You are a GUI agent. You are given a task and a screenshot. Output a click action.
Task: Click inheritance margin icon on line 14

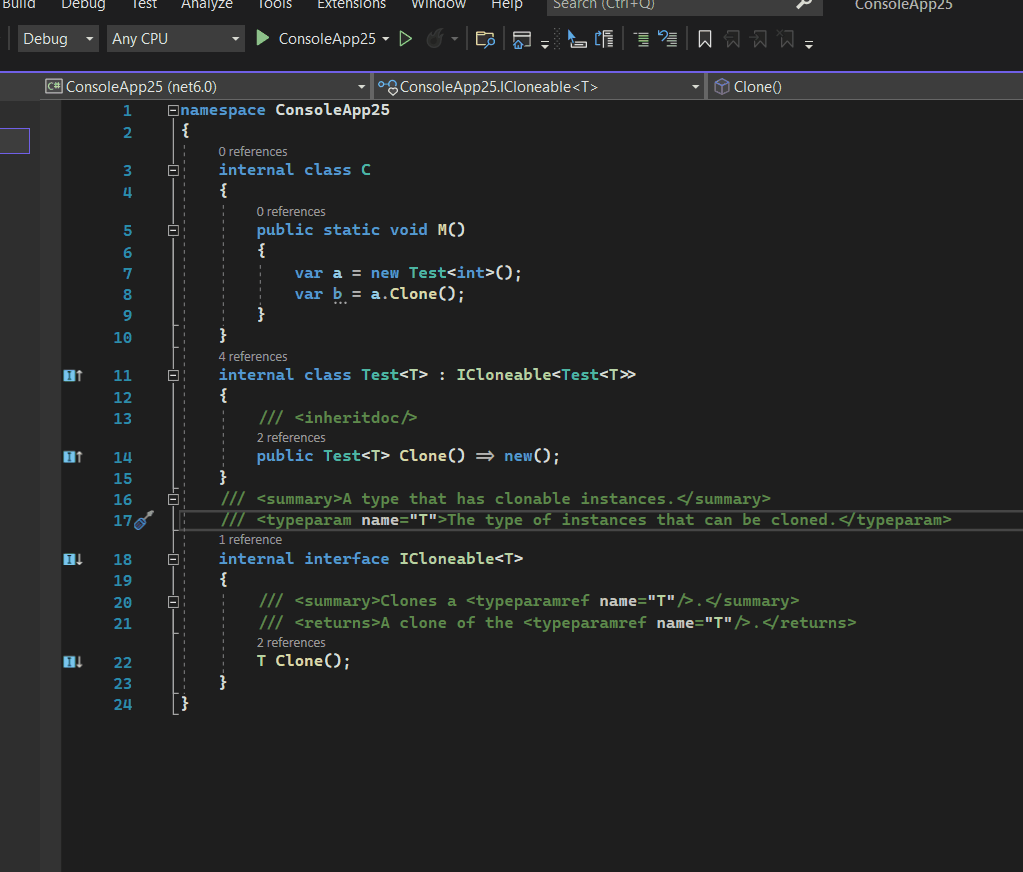pos(72,457)
